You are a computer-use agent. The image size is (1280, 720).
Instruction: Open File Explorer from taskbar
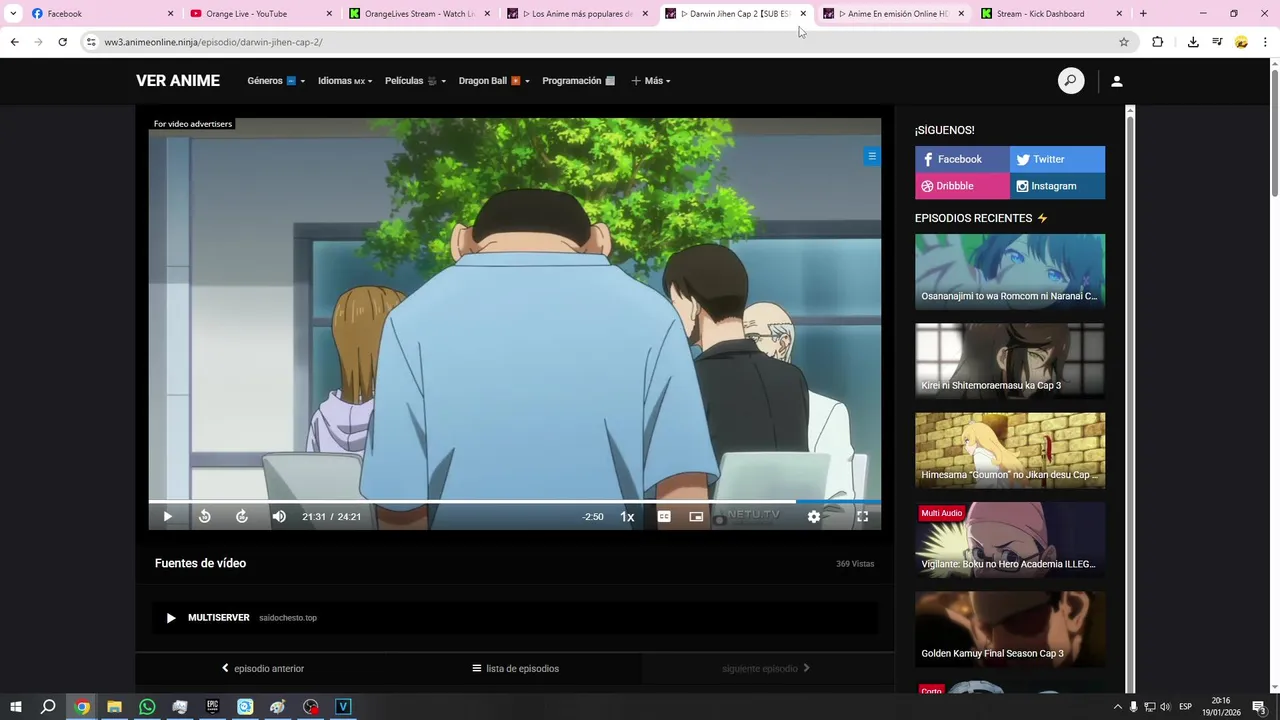(x=114, y=707)
